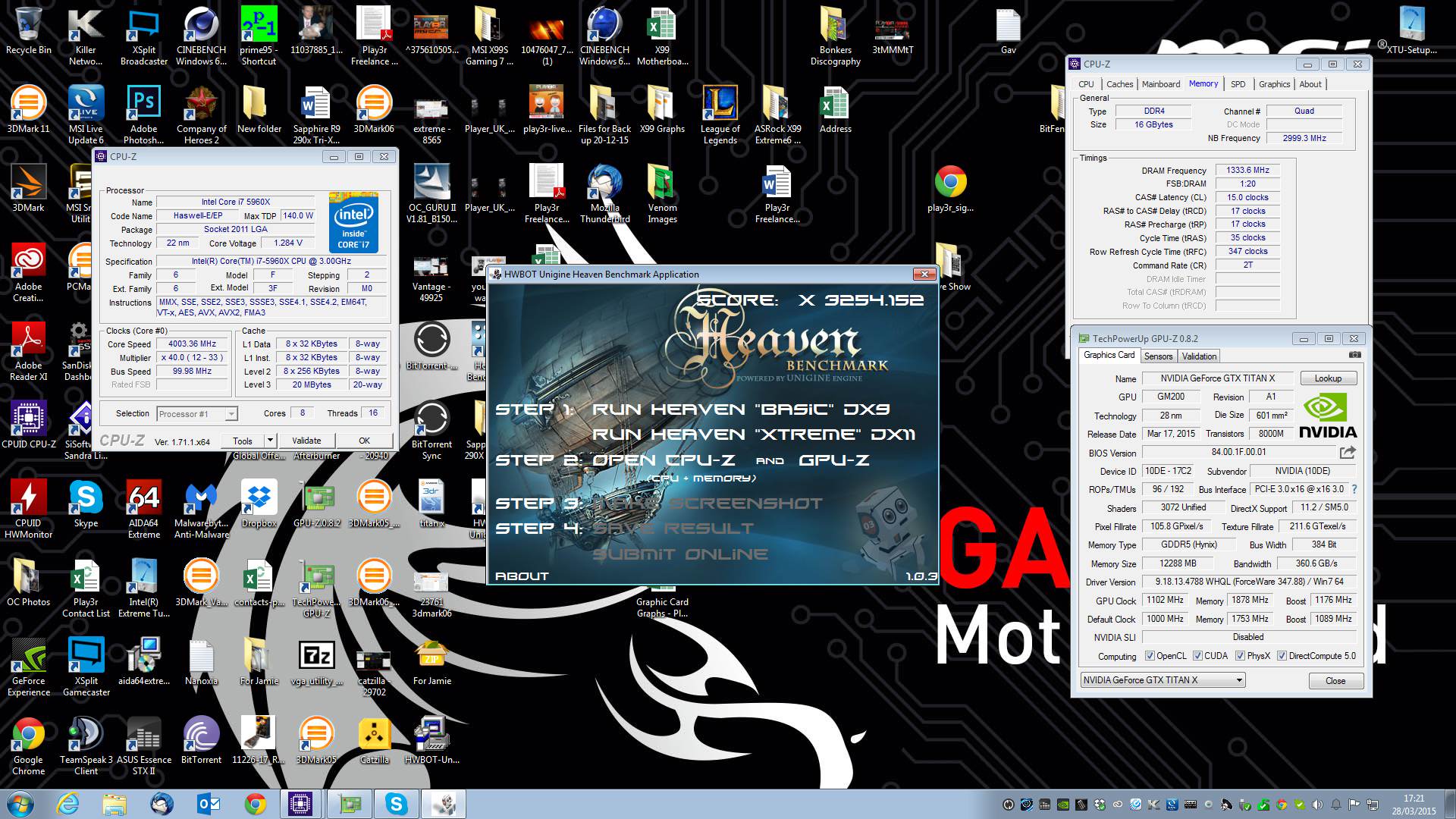Launch GeForce Experience desktop icon
1456x819 pixels.
tap(29, 666)
